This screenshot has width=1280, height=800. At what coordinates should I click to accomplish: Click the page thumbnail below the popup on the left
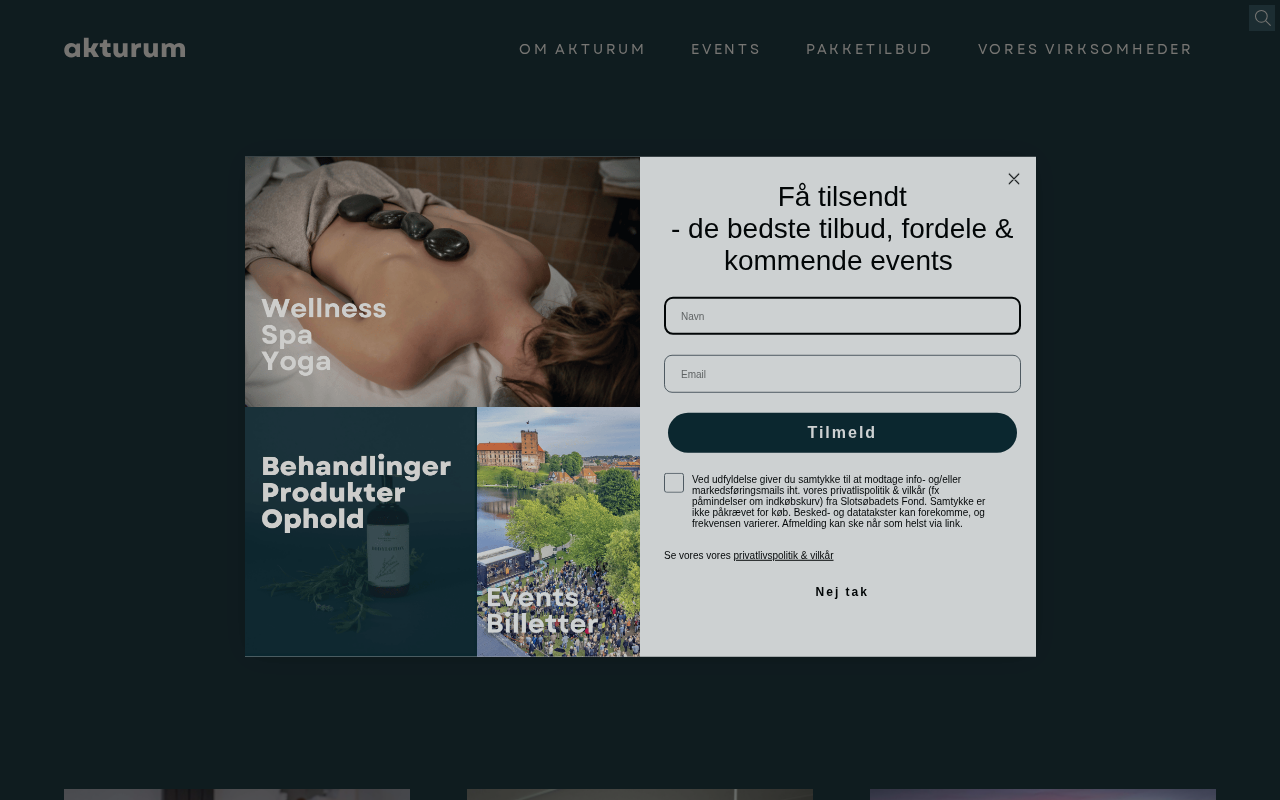pyautogui.click(x=237, y=794)
